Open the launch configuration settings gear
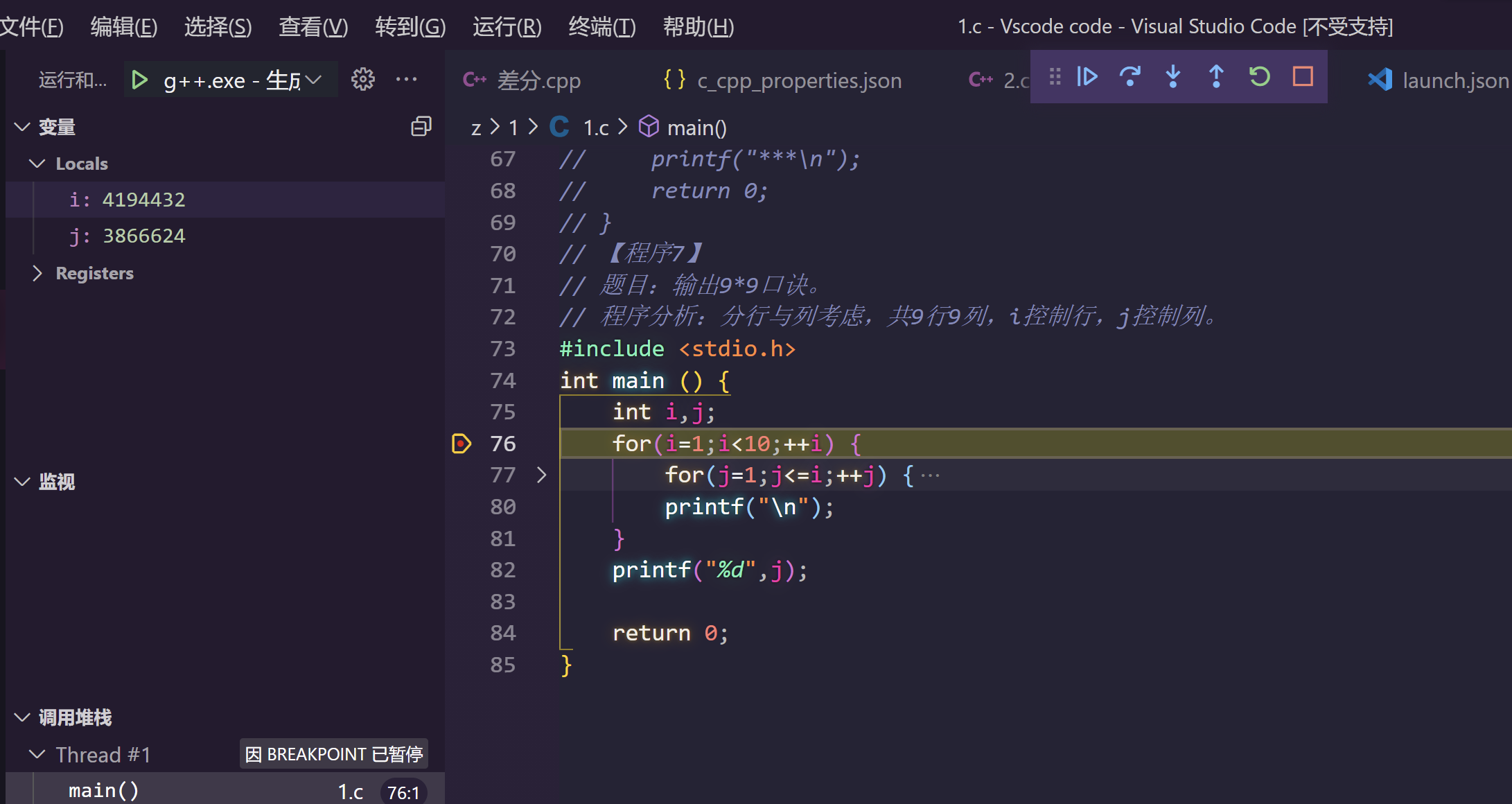Image resolution: width=1512 pixels, height=804 pixels. pyautogui.click(x=363, y=79)
